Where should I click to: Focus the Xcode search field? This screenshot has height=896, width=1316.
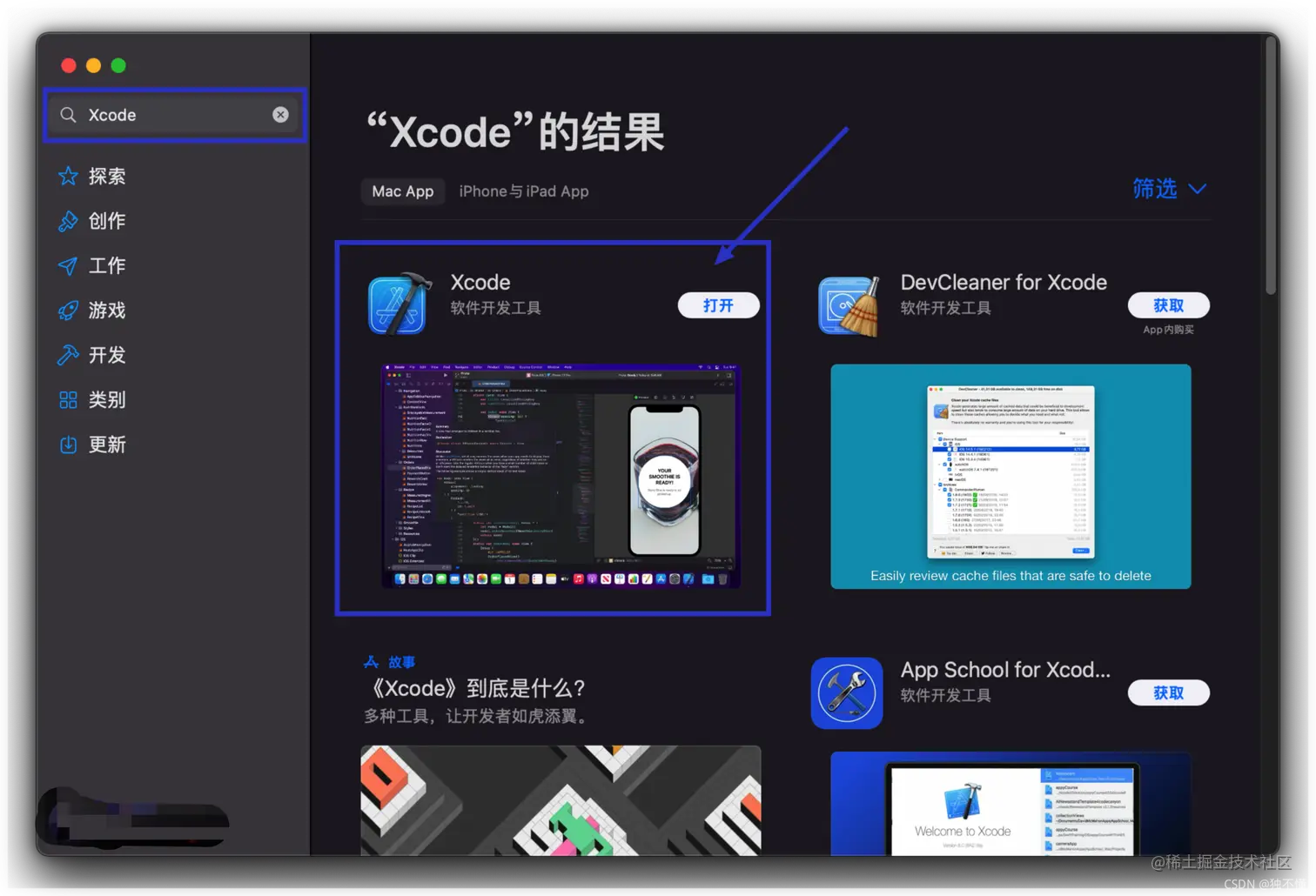point(174,115)
